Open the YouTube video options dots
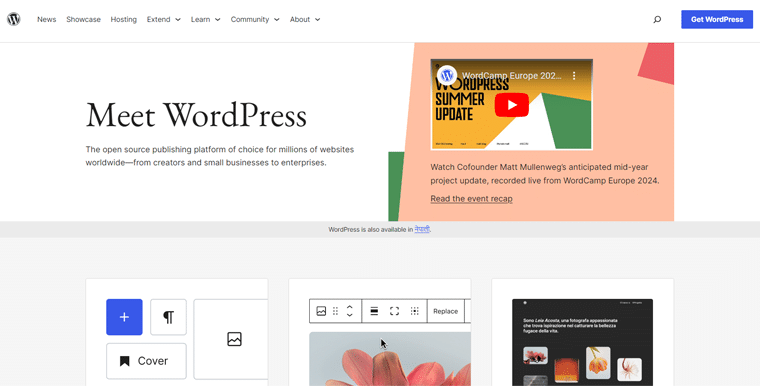 (x=574, y=76)
